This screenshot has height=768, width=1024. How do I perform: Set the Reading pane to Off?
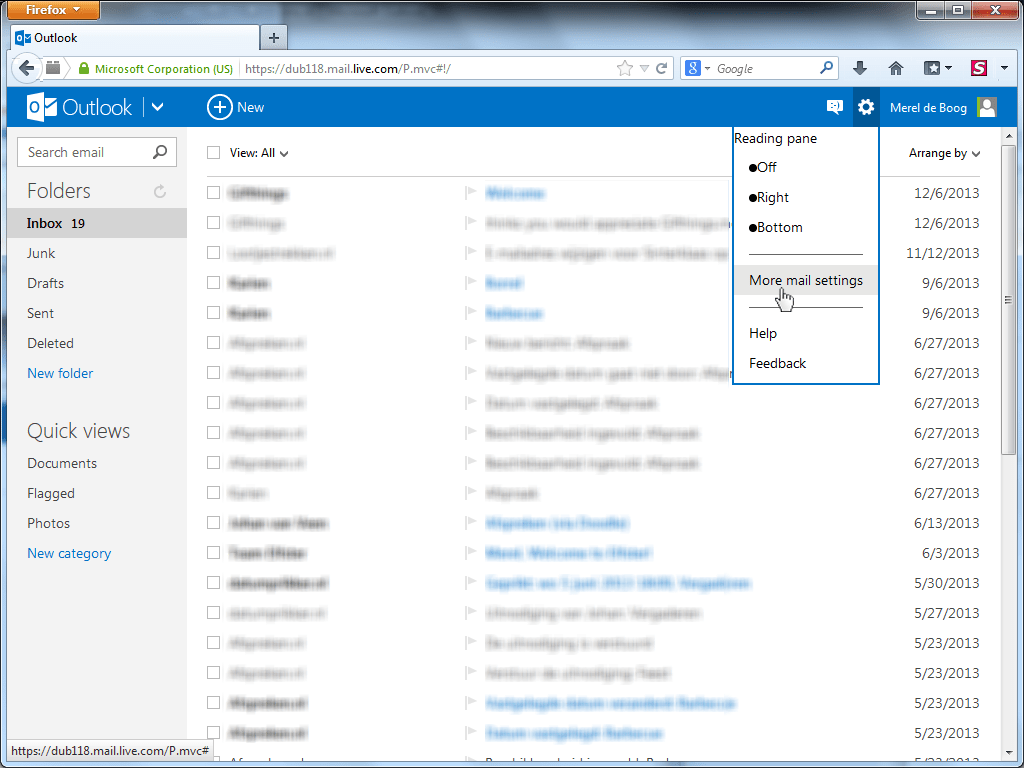point(764,167)
